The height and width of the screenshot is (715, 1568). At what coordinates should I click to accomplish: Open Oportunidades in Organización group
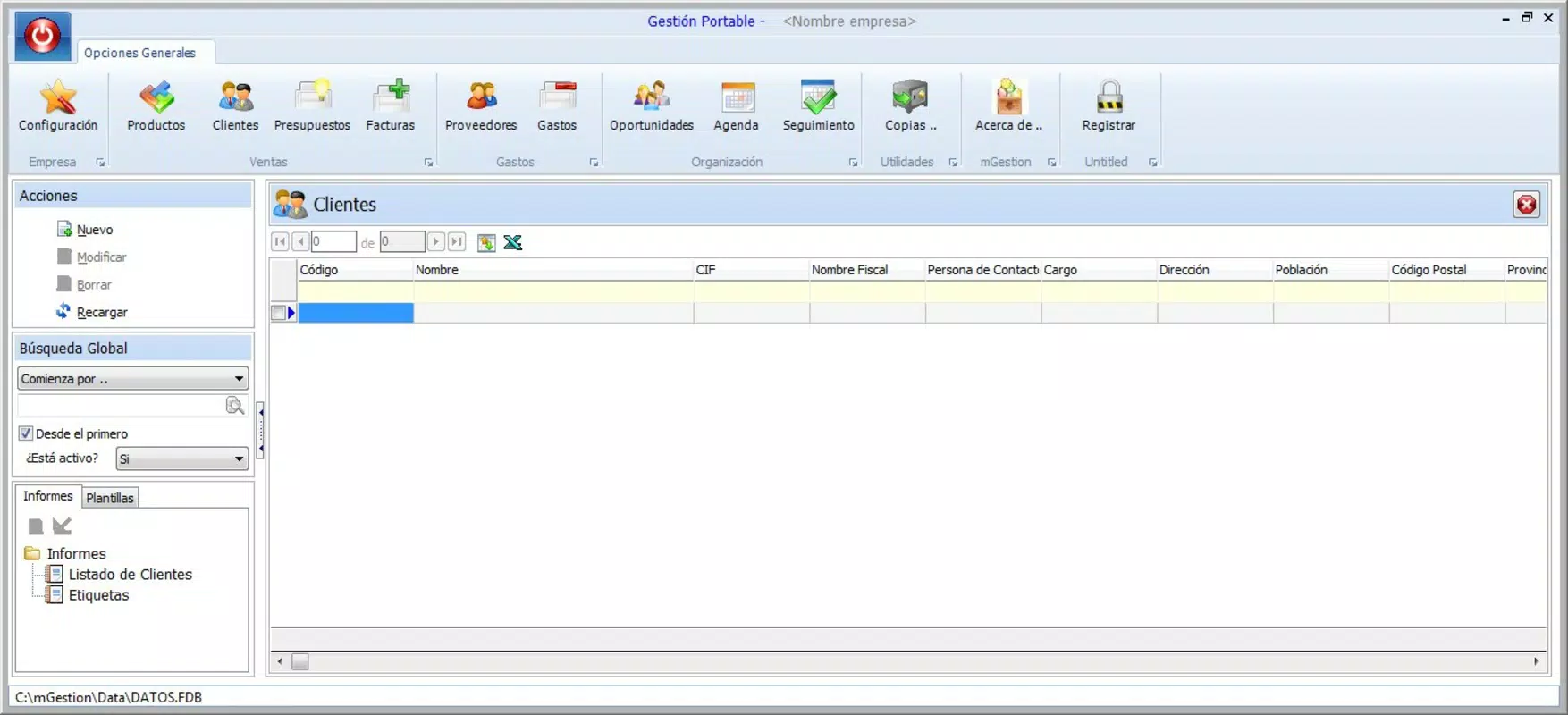point(652,105)
